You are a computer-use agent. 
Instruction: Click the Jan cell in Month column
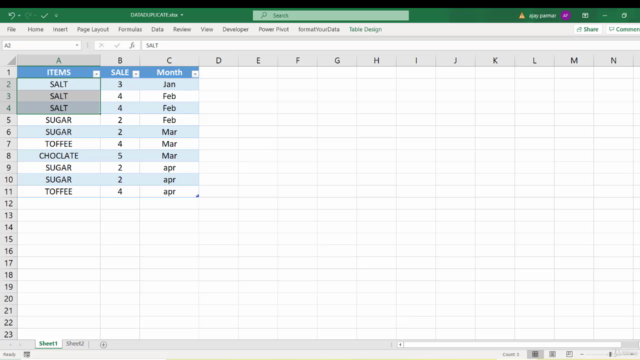[x=169, y=84]
